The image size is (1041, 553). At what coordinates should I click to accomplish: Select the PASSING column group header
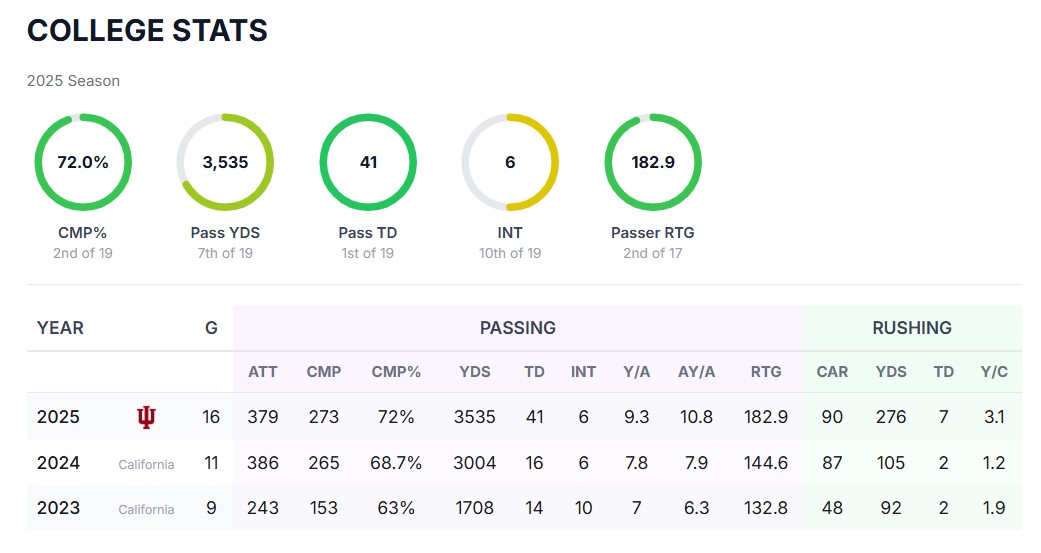pyautogui.click(x=517, y=328)
